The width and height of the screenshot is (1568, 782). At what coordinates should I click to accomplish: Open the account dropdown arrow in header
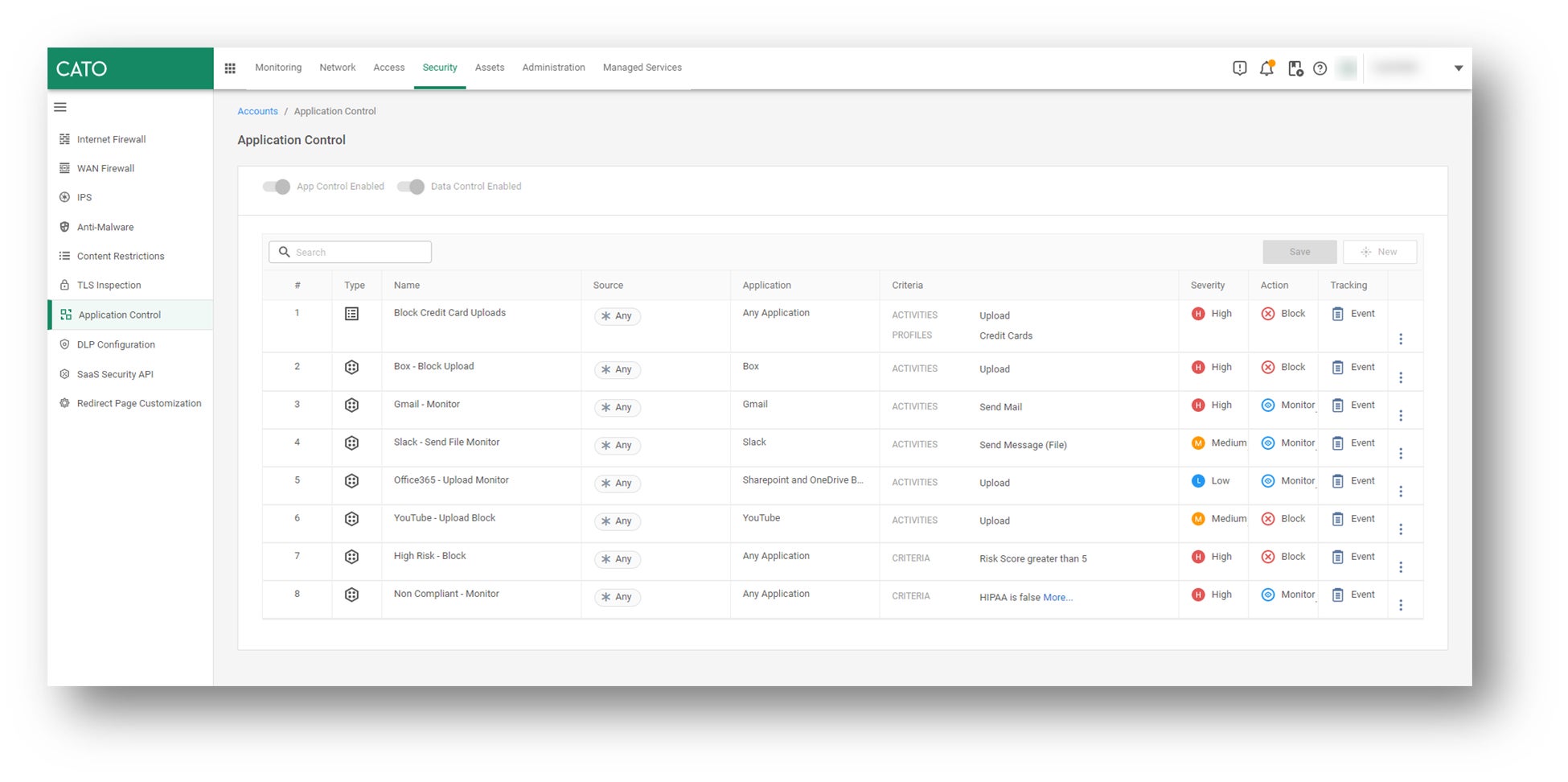pyautogui.click(x=1459, y=68)
